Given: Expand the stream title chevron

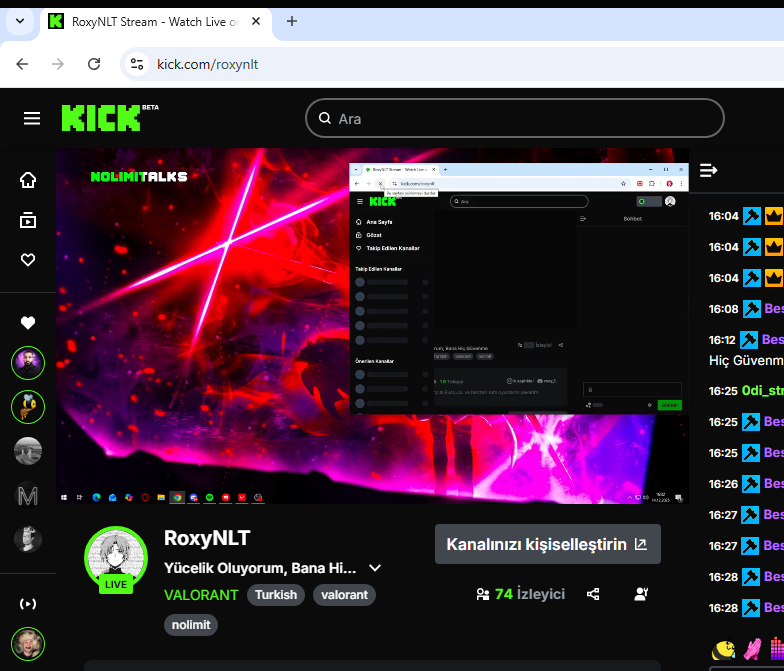Looking at the screenshot, I should tap(375, 568).
